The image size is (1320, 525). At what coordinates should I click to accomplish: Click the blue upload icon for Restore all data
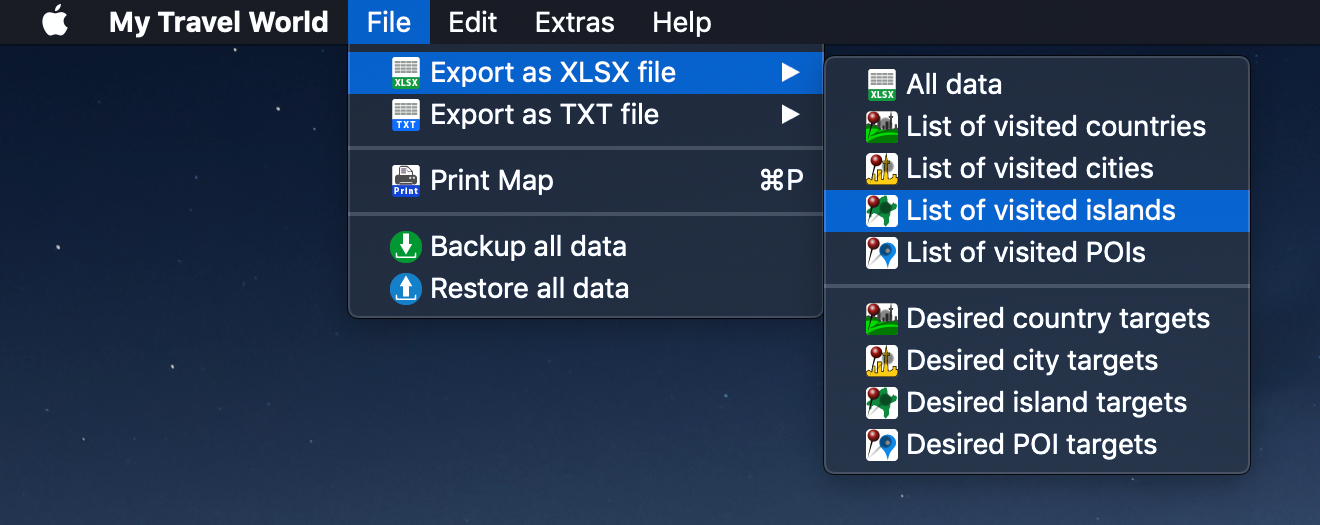(x=406, y=289)
